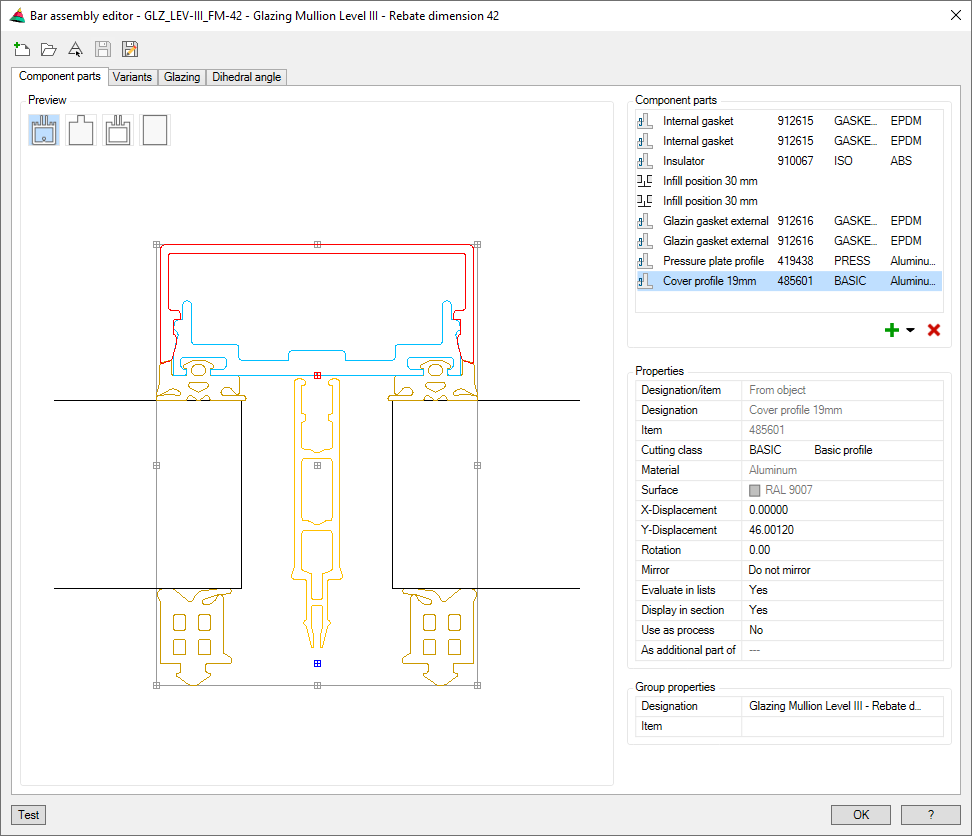Screen dimensions: 972x836
Task: Click the New bar assembly icon
Action: [x=22, y=49]
